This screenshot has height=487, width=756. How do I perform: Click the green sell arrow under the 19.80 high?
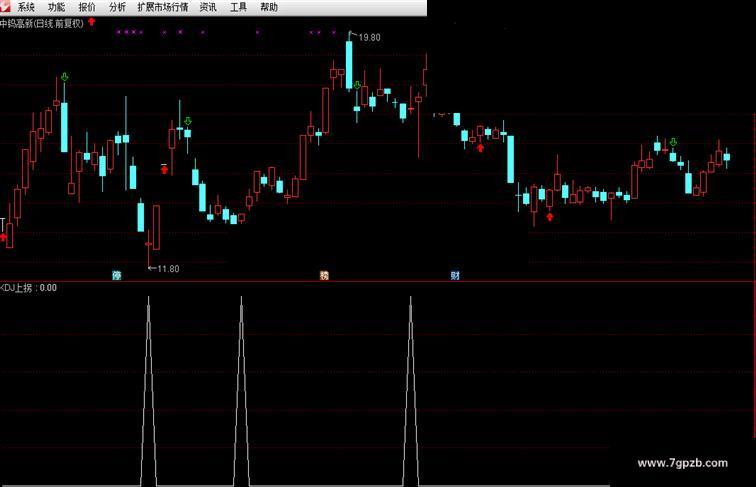point(357,85)
